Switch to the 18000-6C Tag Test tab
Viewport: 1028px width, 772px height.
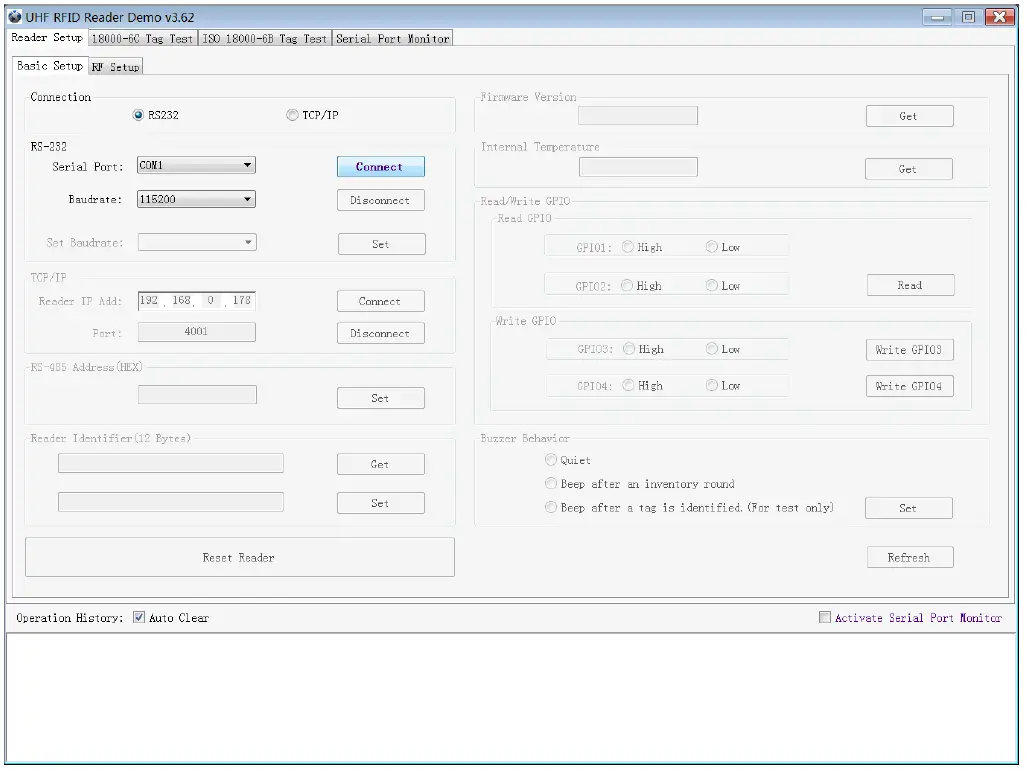coord(139,38)
